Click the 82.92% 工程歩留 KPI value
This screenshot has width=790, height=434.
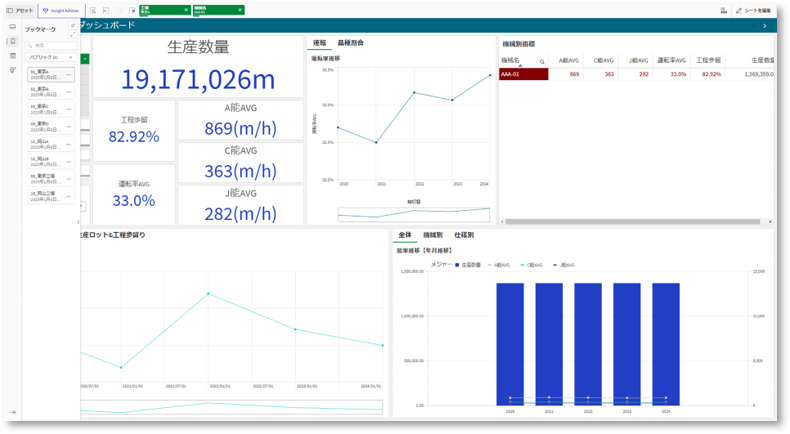point(134,137)
